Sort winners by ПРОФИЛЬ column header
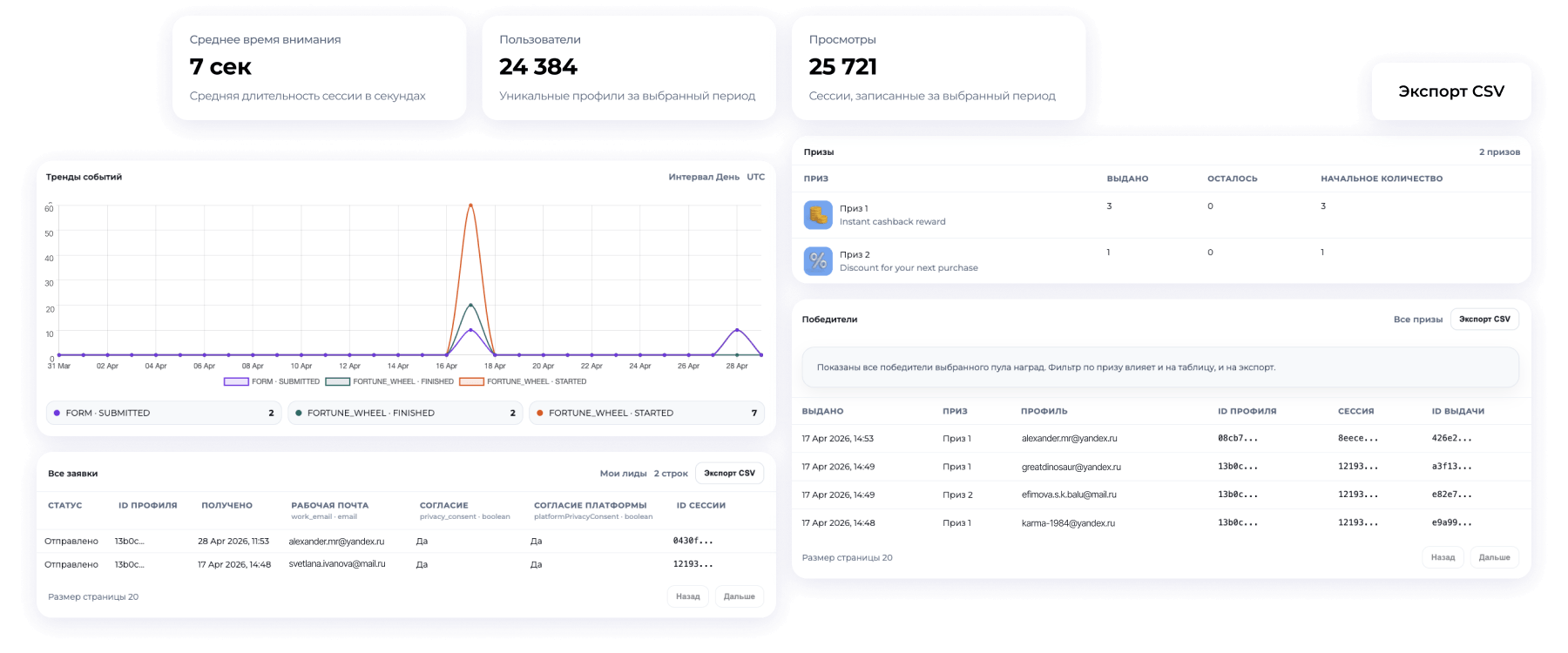Image resolution: width=1568 pixels, height=653 pixels. click(1044, 411)
